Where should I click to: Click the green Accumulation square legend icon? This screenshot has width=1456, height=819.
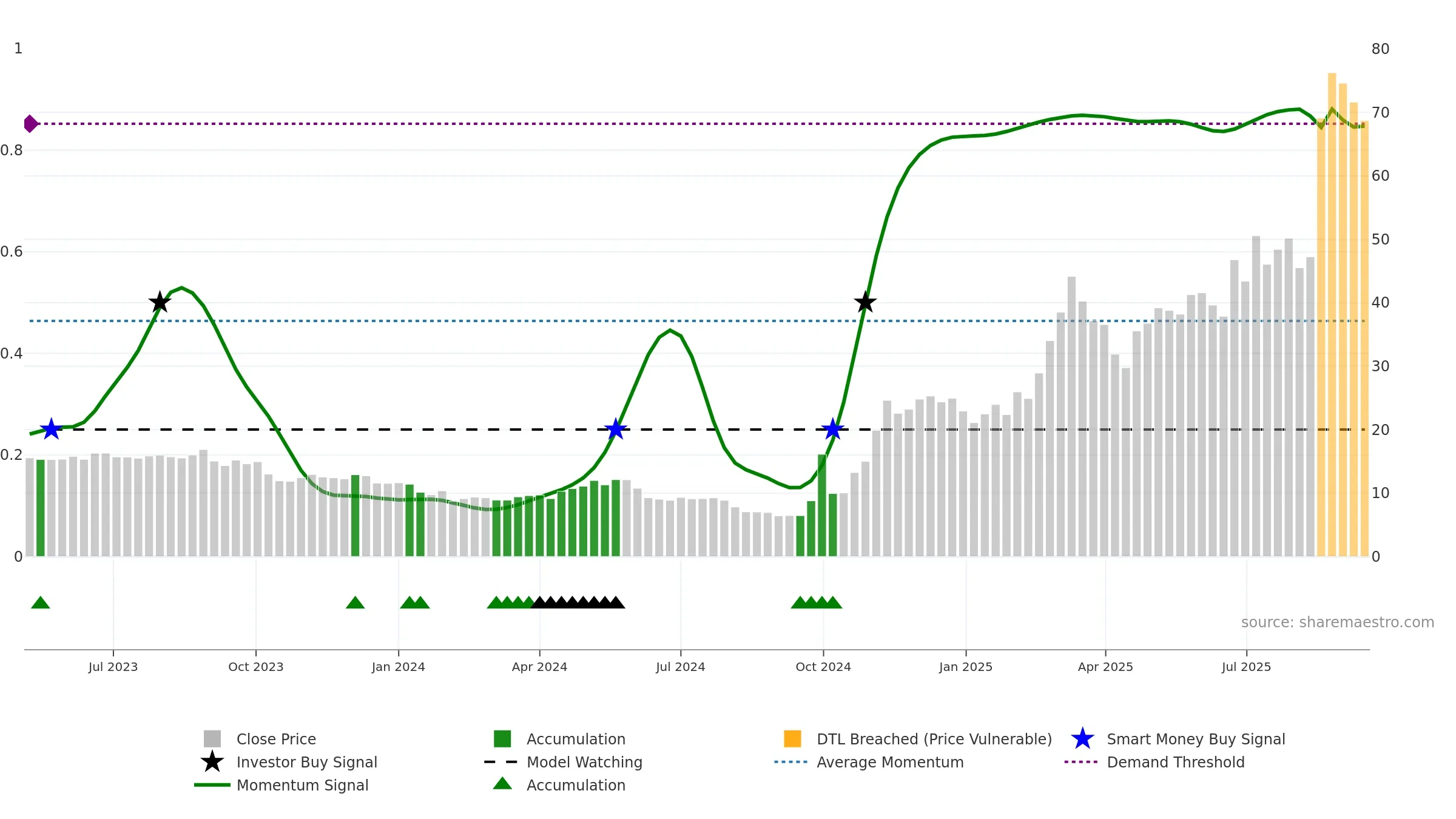point(502,738)
